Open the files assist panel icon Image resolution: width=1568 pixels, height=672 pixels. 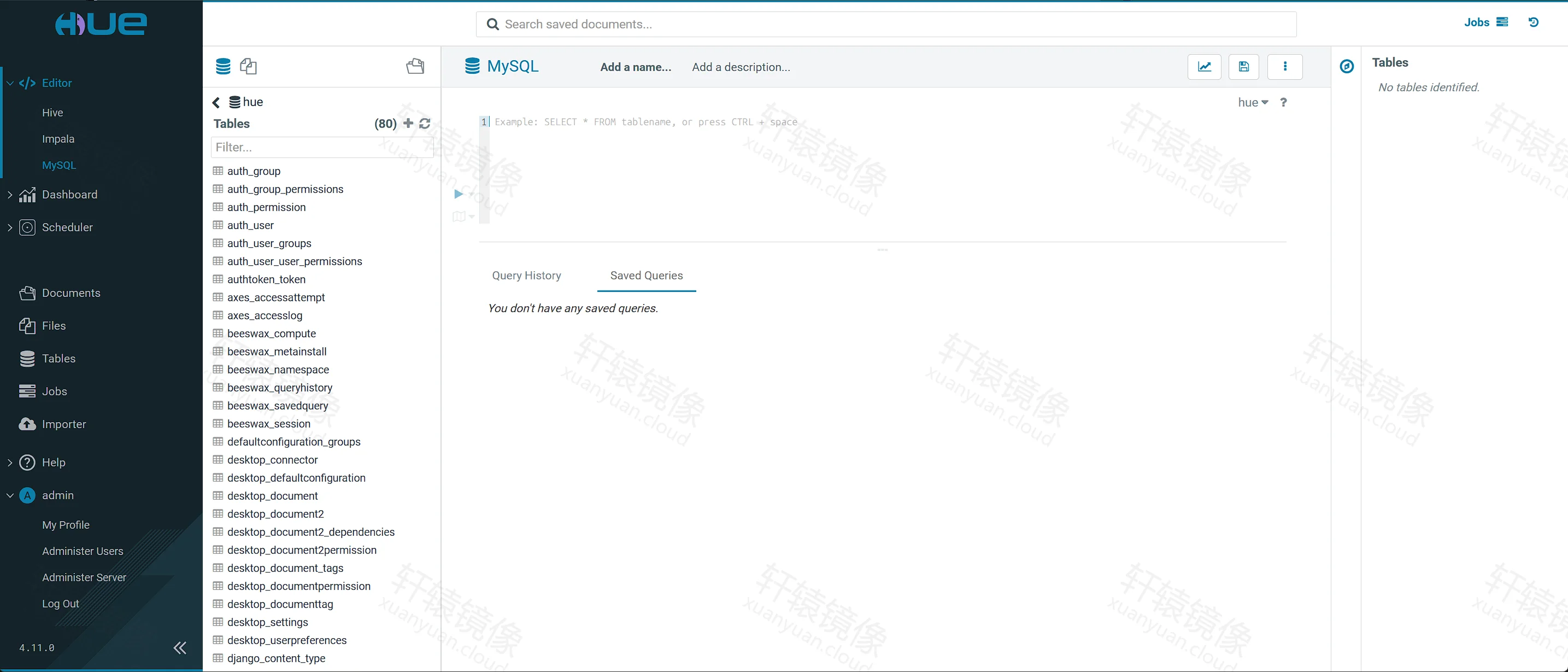point(248,66)
